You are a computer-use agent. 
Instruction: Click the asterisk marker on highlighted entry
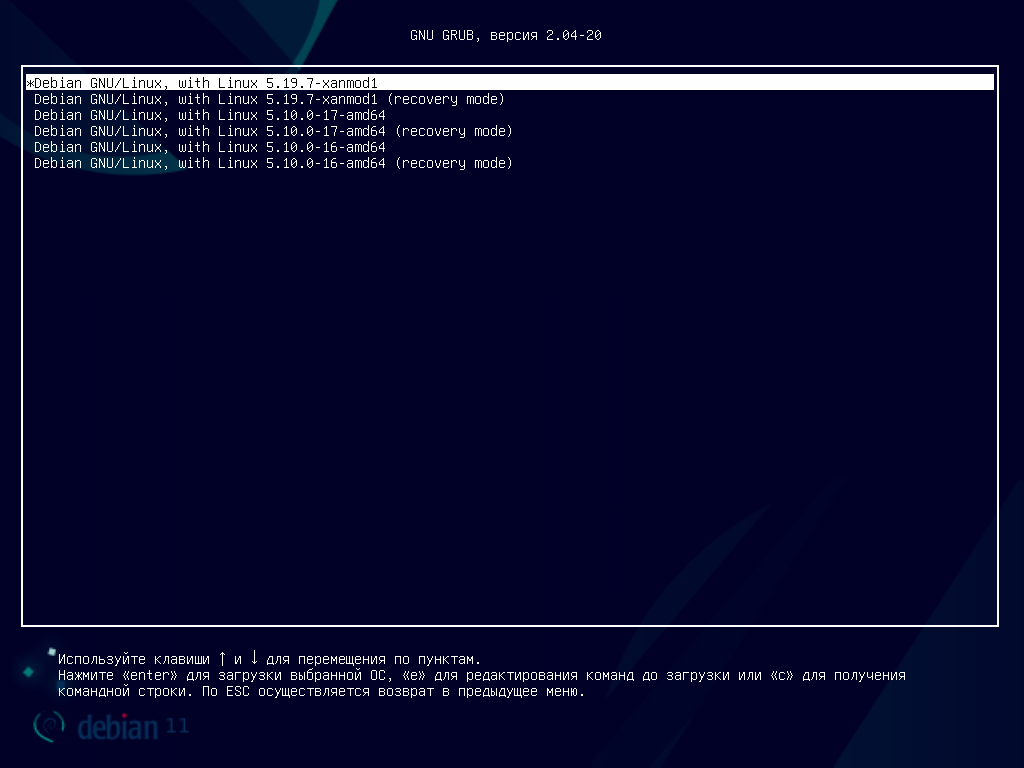[28, 83]
